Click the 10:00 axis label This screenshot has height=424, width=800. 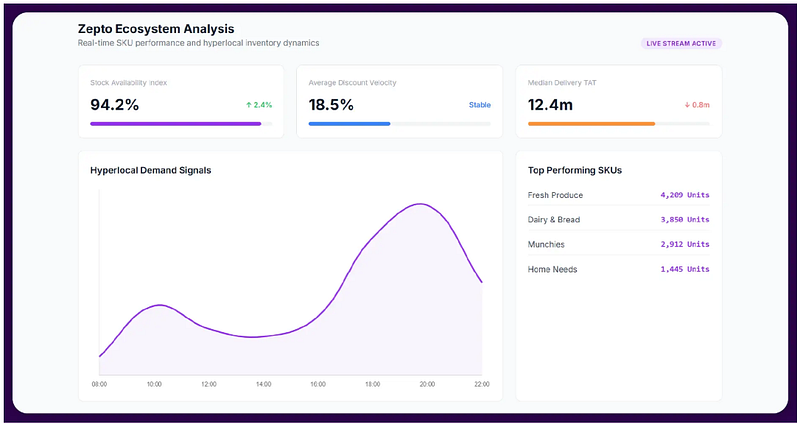coord(154,384)
